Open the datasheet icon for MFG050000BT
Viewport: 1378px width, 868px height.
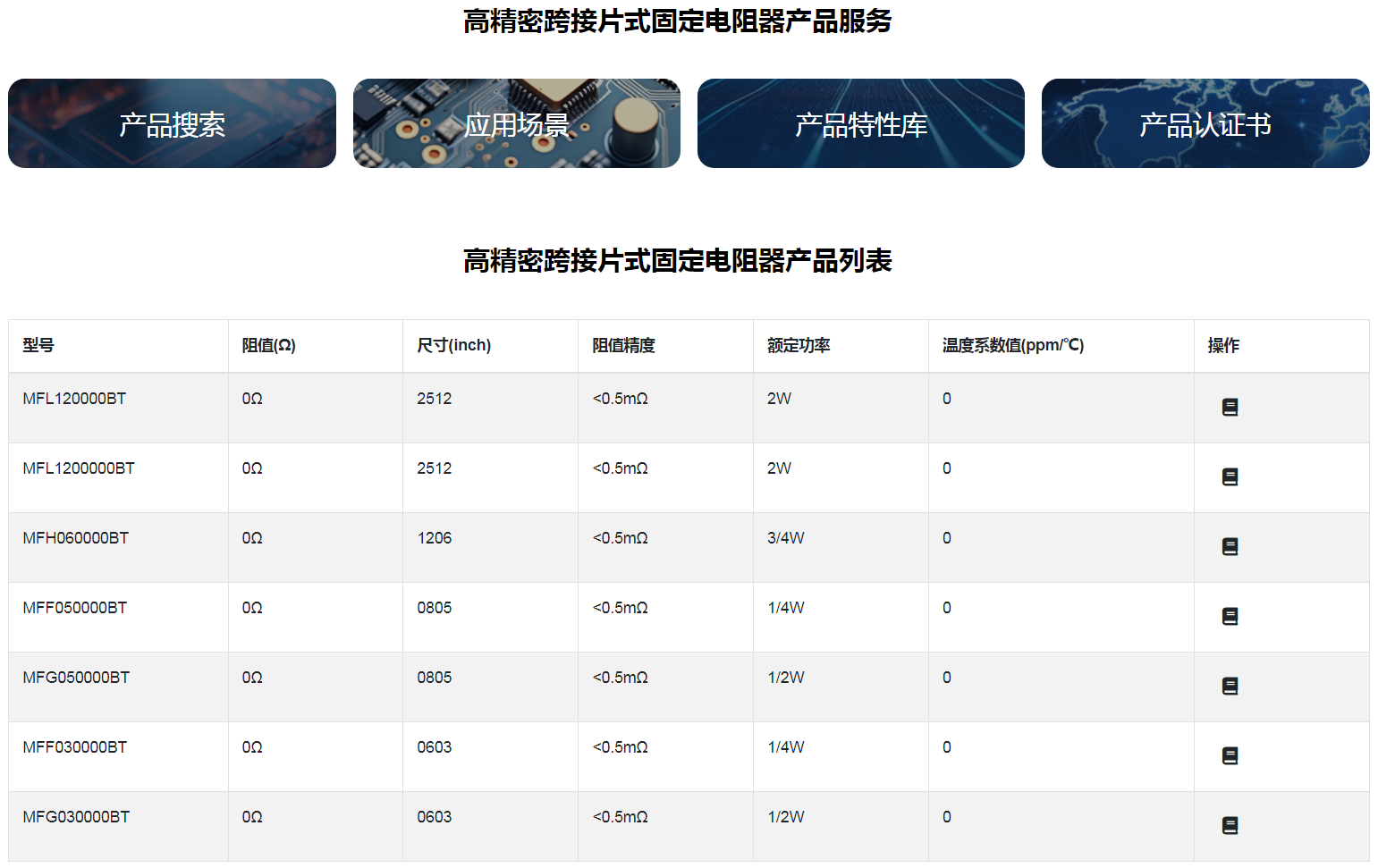pyautogui.click(x=1230, y=686)
